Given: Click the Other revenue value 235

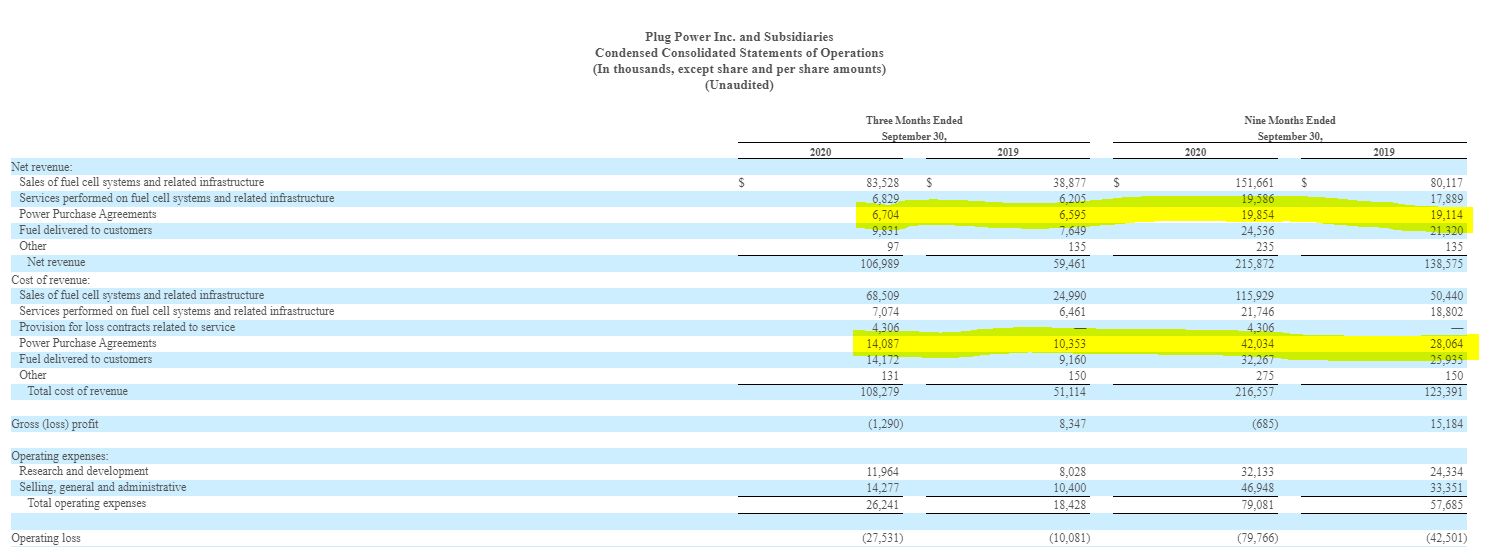Looking at the screenshot, I should pos(1265,246).
